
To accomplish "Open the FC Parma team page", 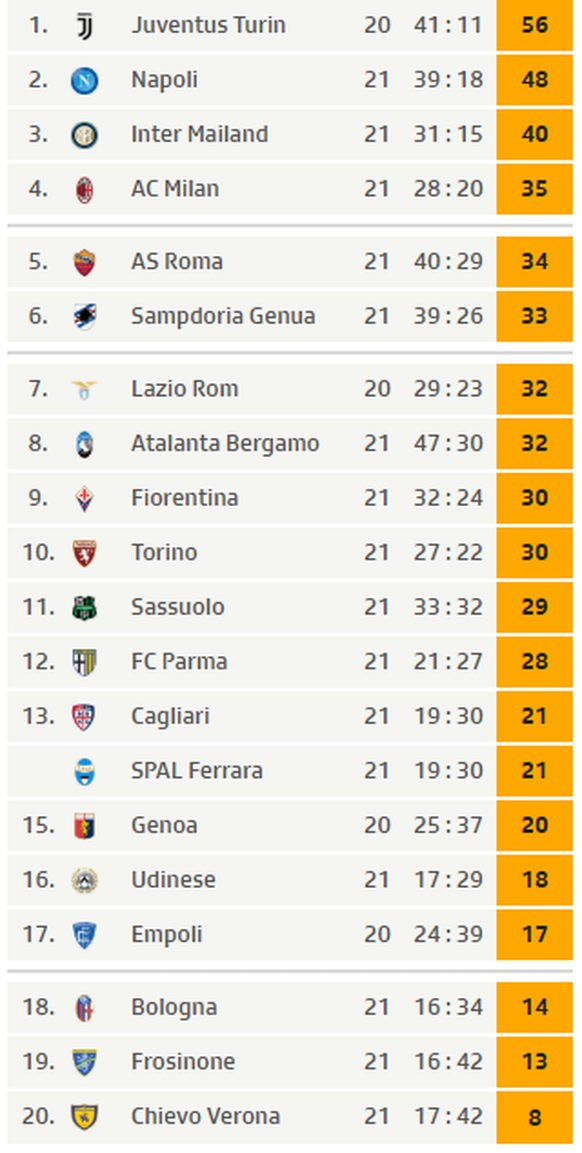I will click(x=179, y=661).
